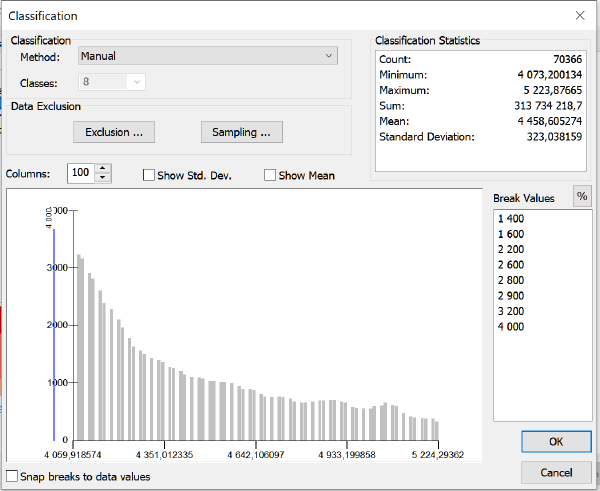Increase the Columns value with up arrow
The image size is (600, 491).
105,168
